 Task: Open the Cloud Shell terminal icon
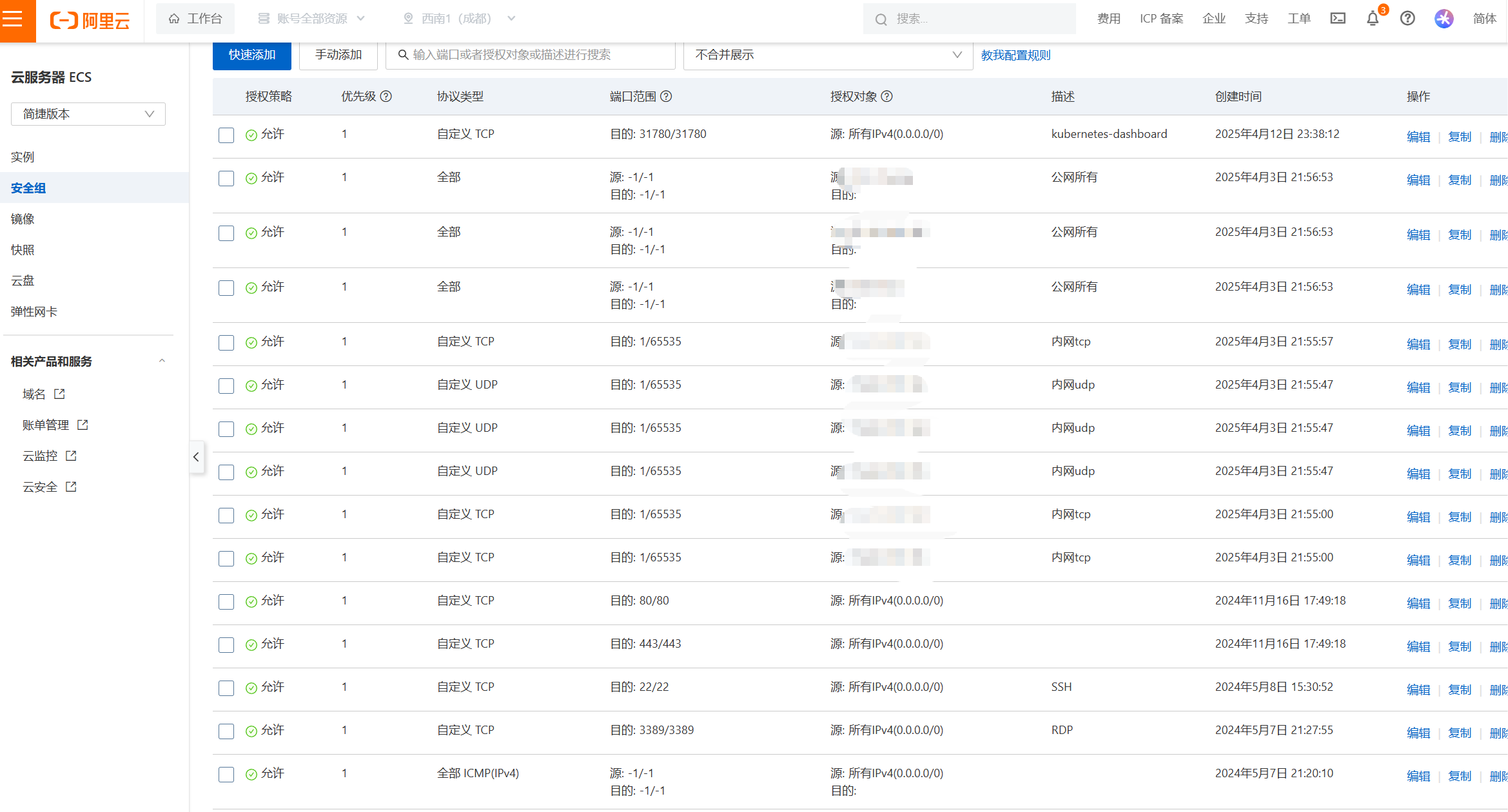click(1338, 19)
